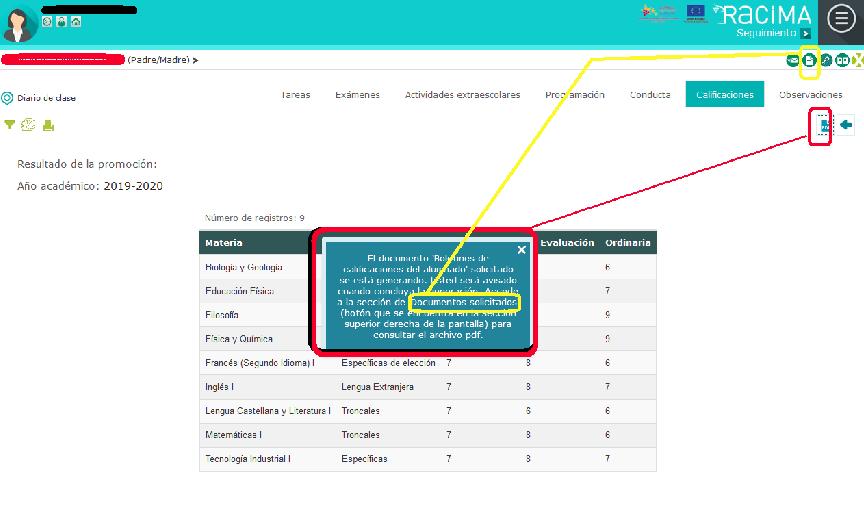Click the envelope messages icon

tap(793, 60)
